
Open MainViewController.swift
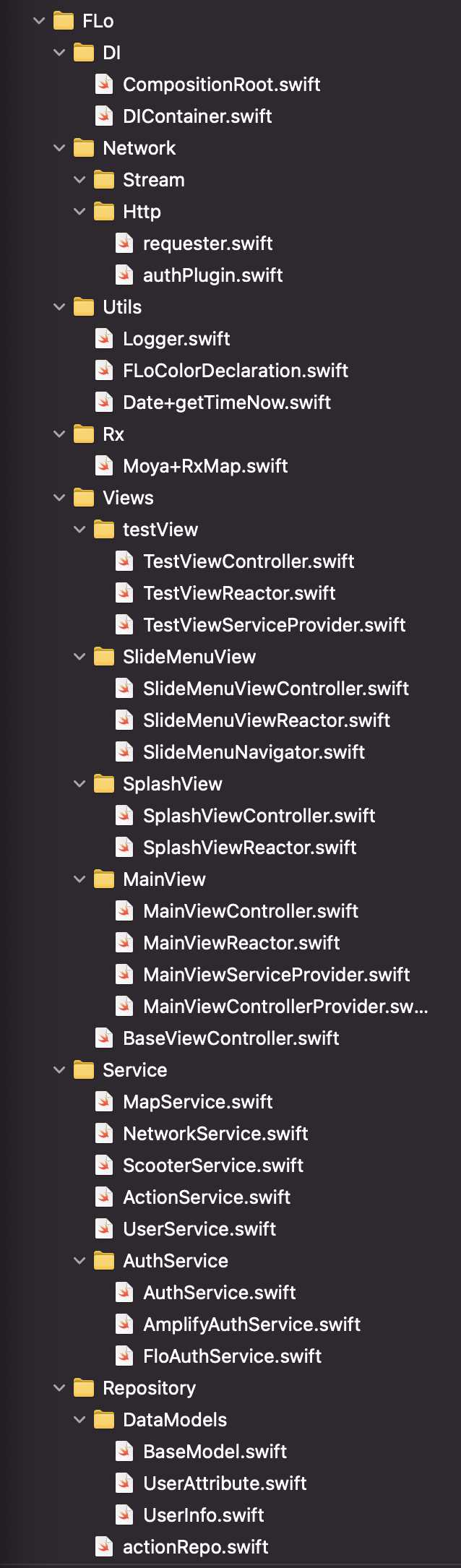(x=251, y=911)
